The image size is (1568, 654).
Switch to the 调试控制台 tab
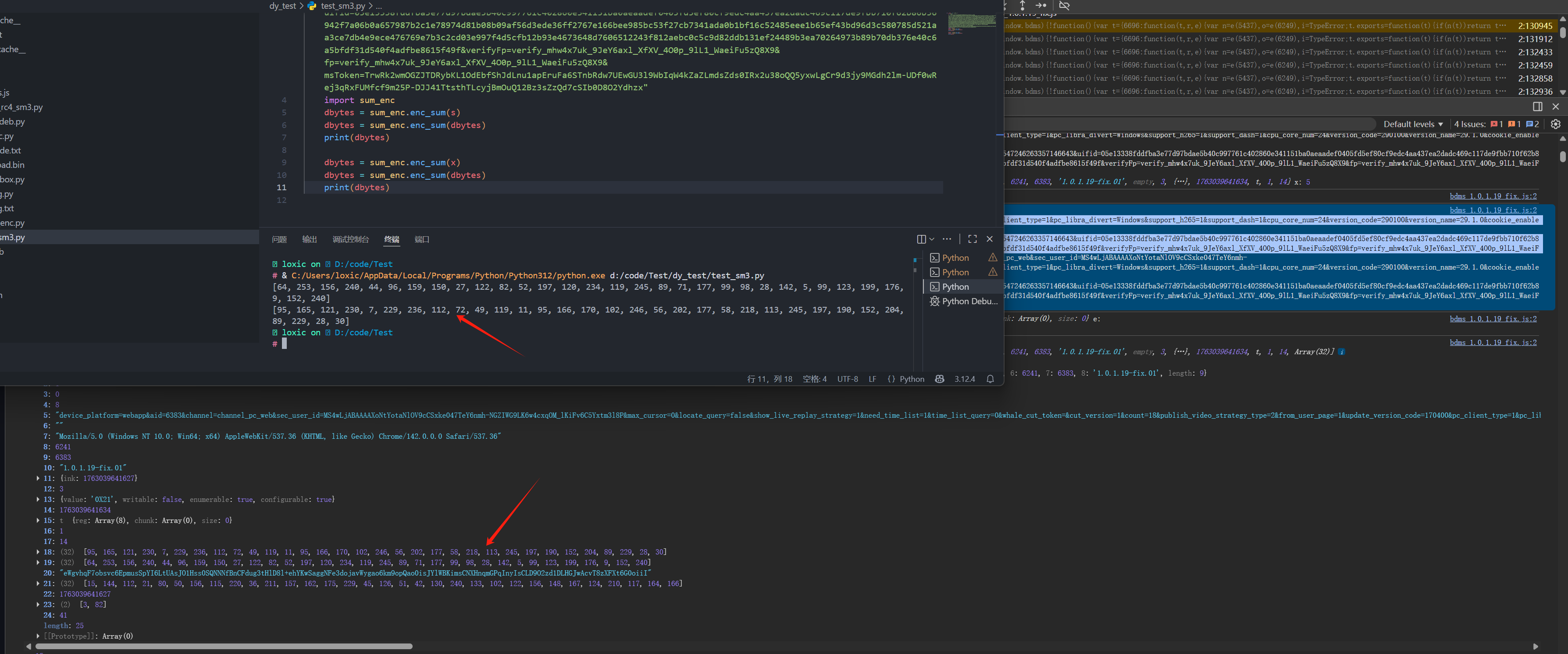(x=351, y=240)
